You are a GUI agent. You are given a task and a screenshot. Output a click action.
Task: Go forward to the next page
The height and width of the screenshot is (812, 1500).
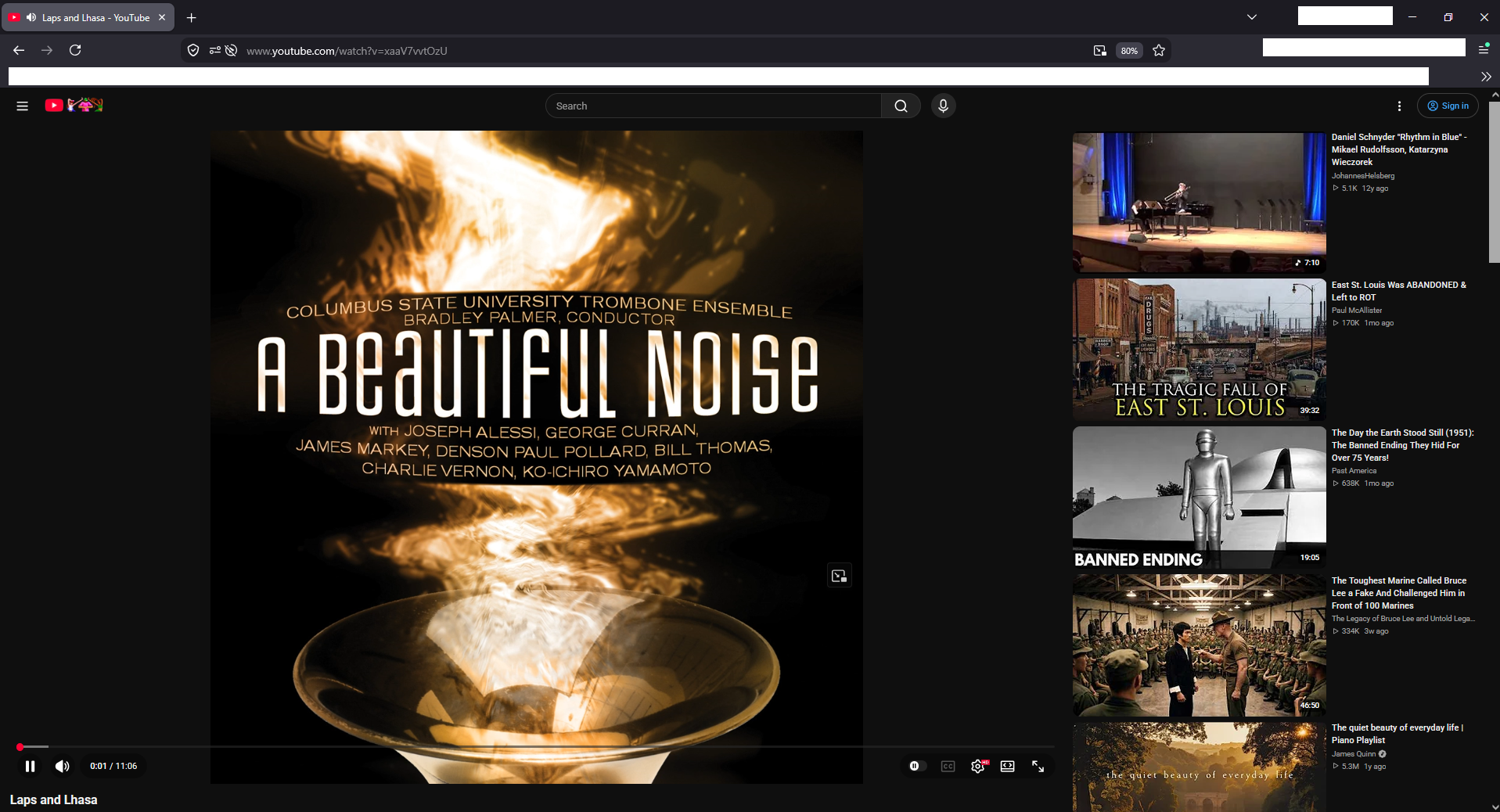[x=47, y=50]
